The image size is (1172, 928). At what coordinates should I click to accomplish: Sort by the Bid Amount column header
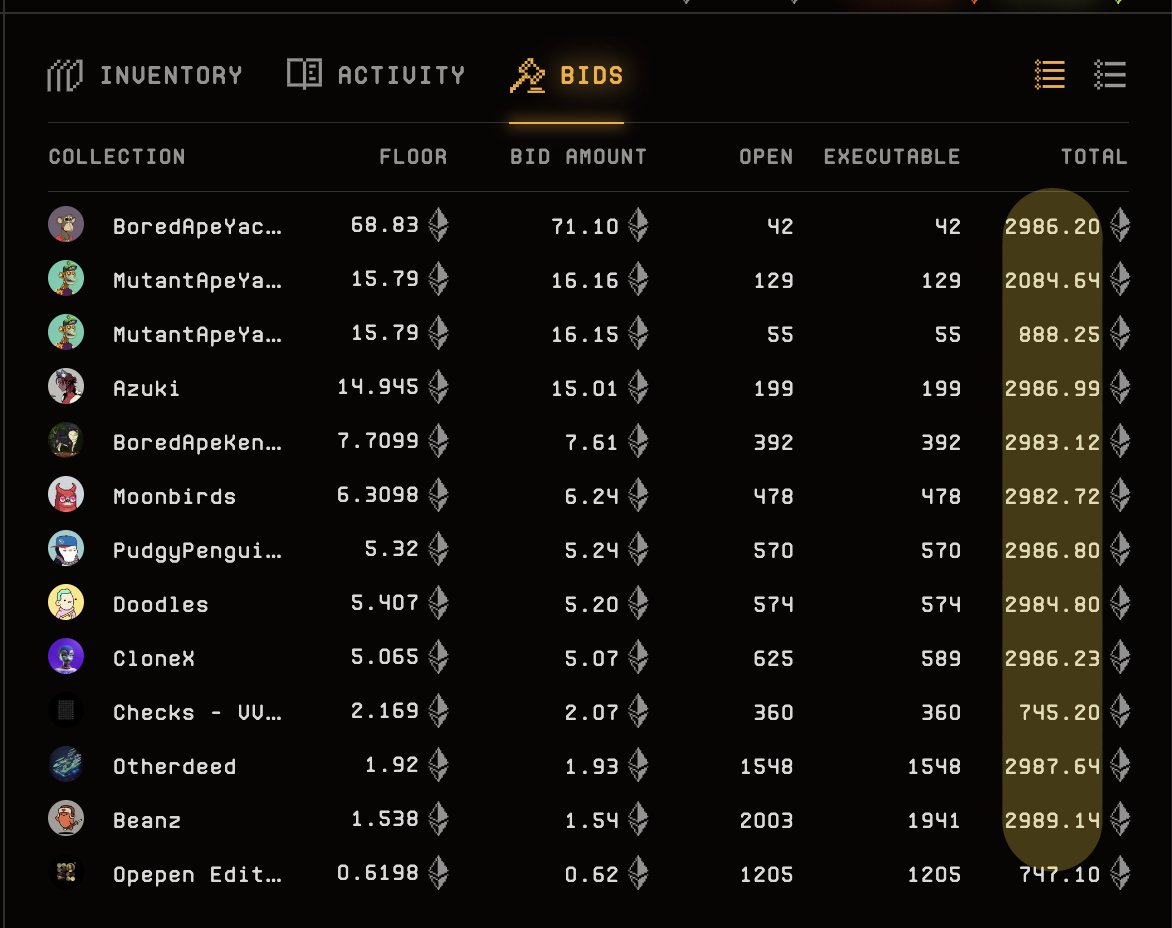(578, 157)
